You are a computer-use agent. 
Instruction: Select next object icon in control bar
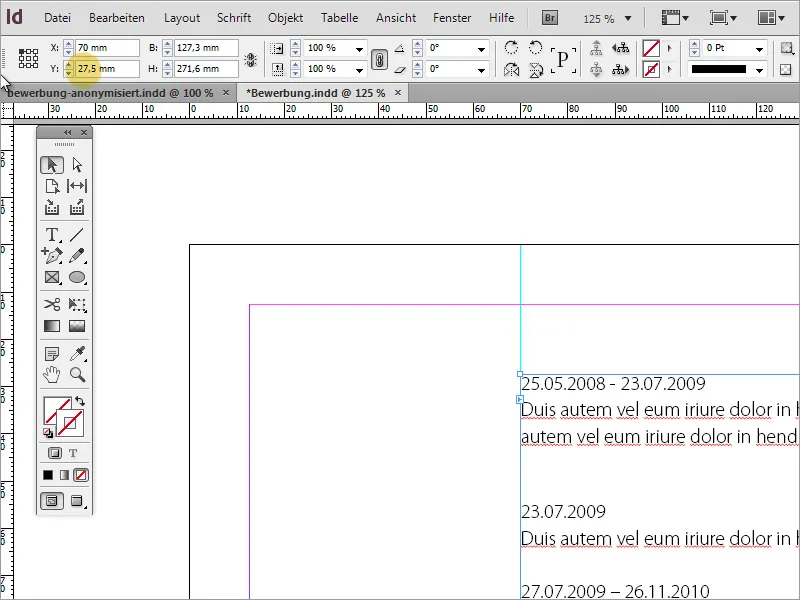pyautogui.click(x=620, y=69)
